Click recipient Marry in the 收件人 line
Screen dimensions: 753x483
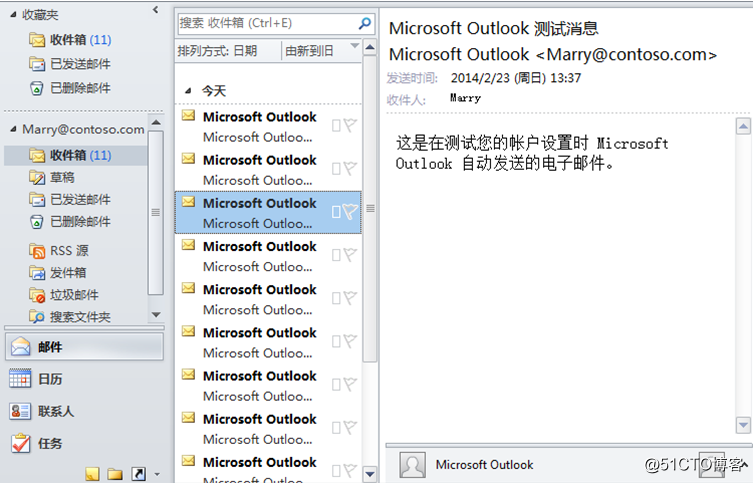tap(465, 98)
